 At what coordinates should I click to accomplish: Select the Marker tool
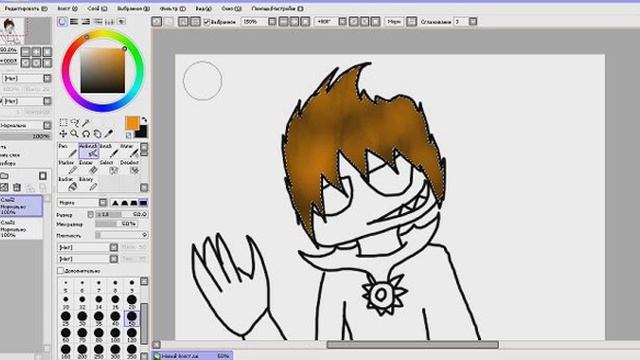tap(68, 167)
